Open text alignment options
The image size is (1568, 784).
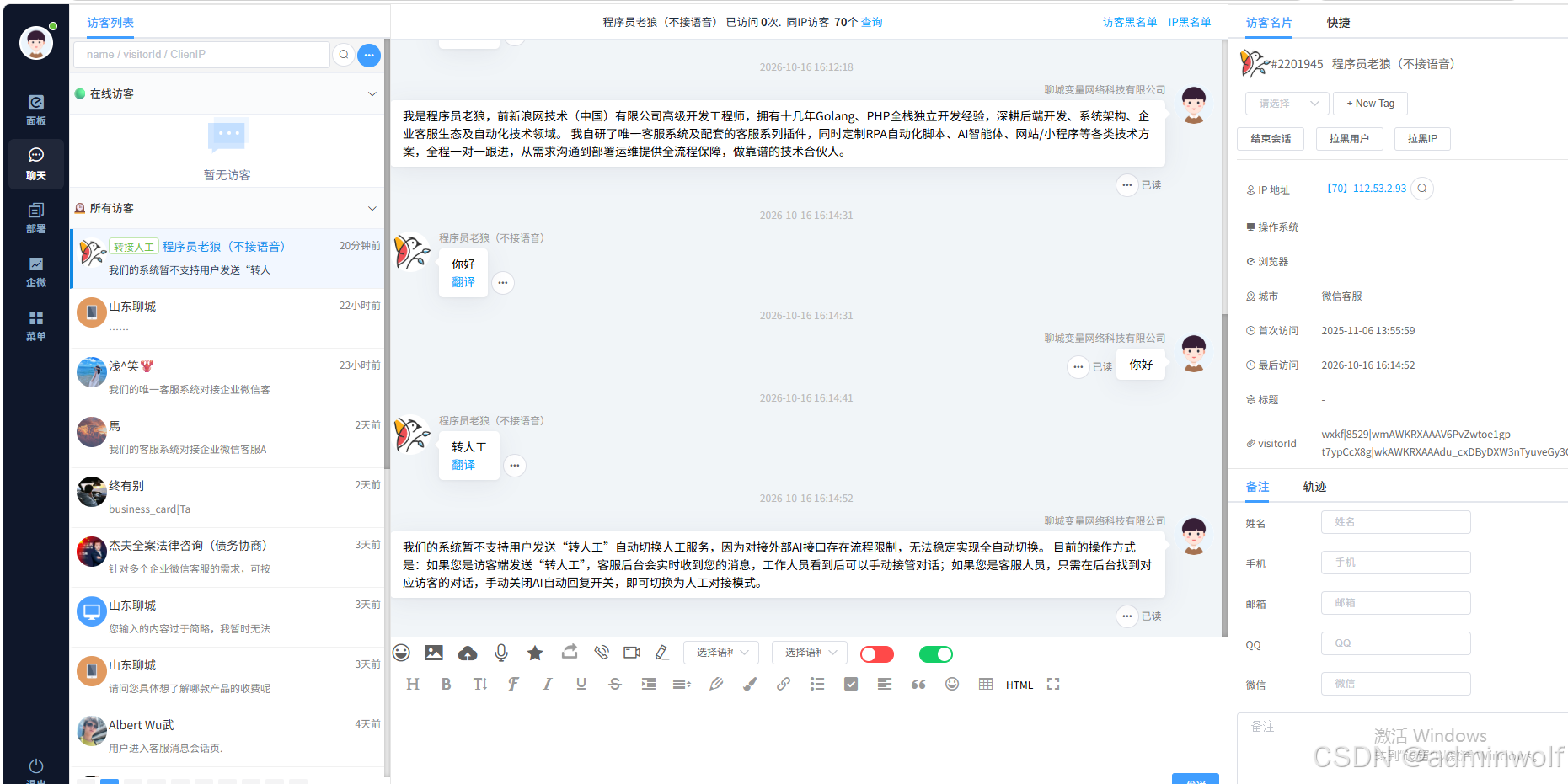(x=885, y=685)
